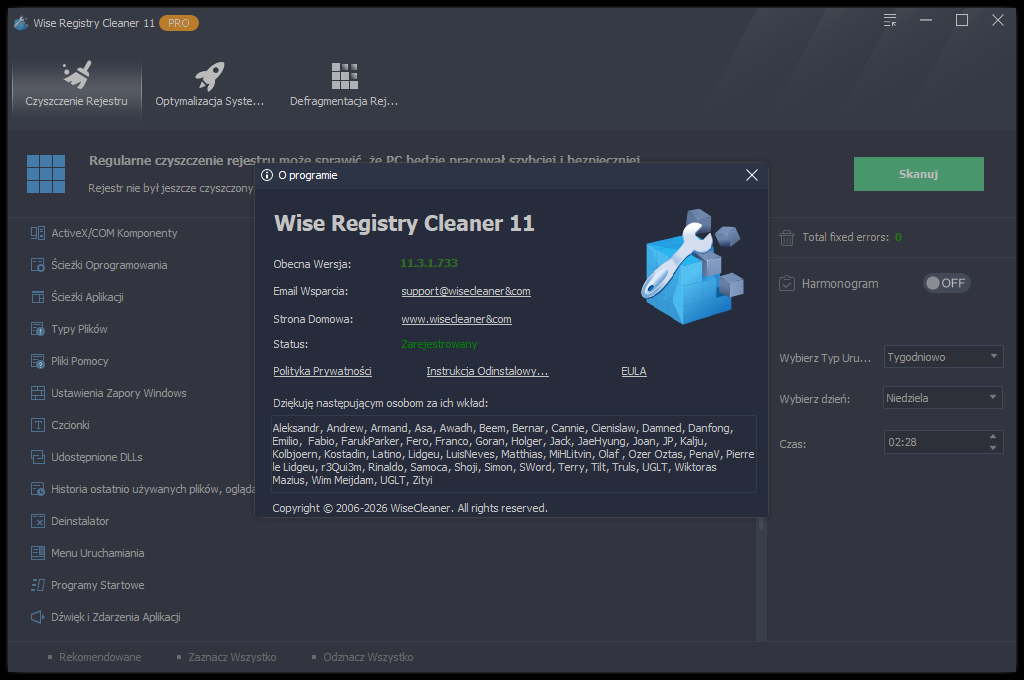Open the Niedziela day dropdown
The width and height of the screenshot is (1024, 680).
pyautogui.click(x=943, y=398)
